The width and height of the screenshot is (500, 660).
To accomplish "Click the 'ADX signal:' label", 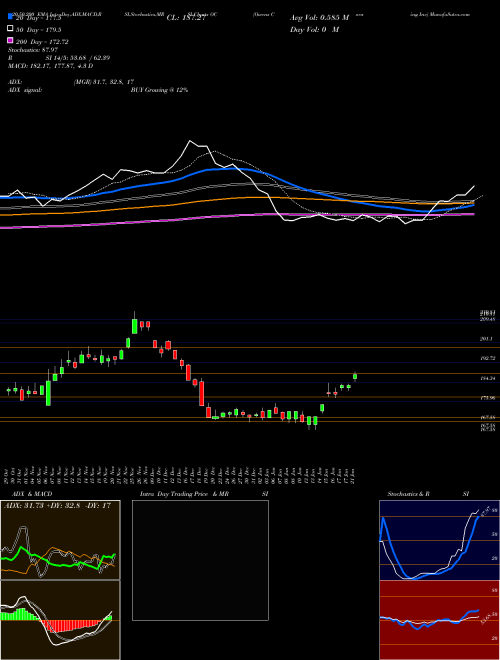I will click(x=25, y=90).
